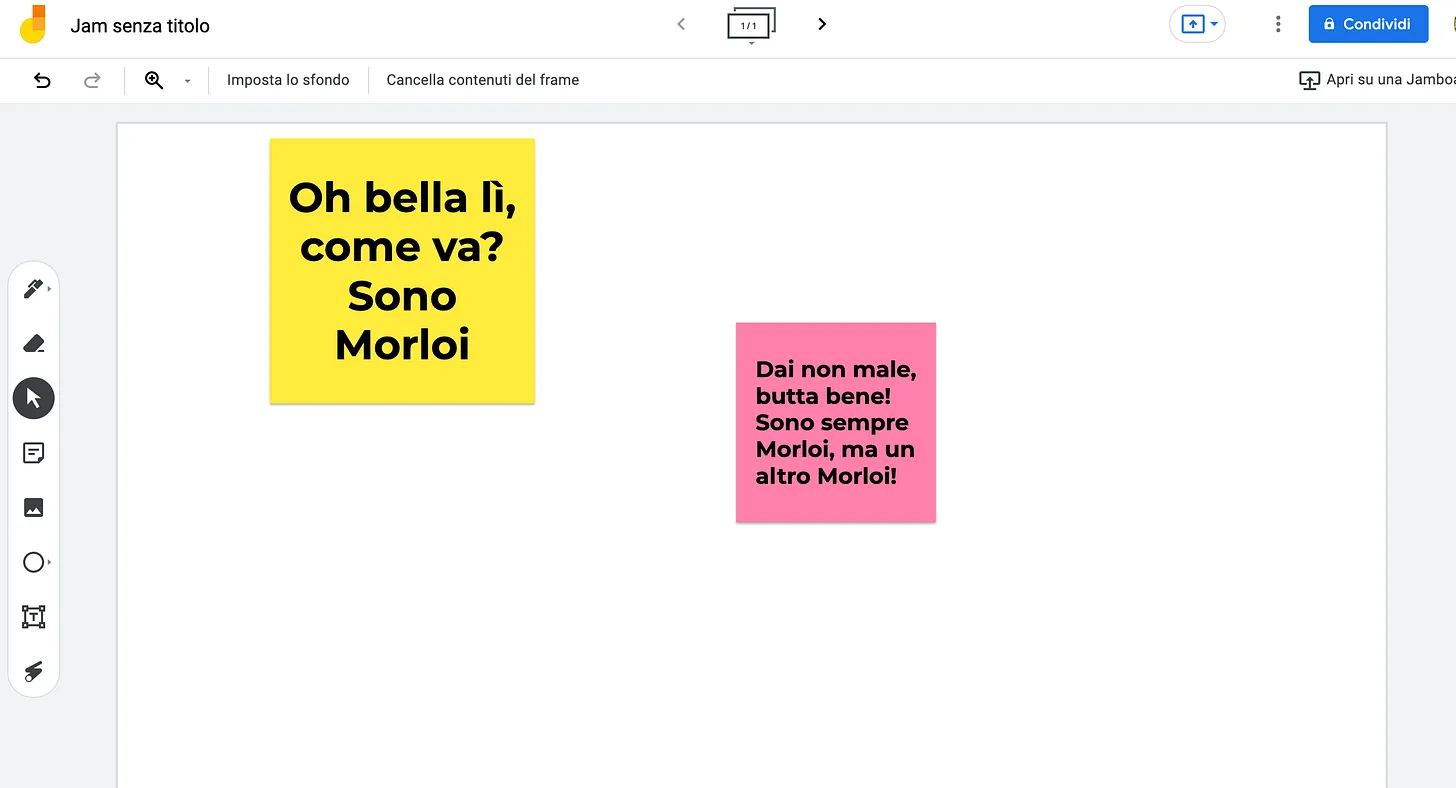Activate the Laser pointer tool
This screenshot has width=1456, height=788.
33,671
